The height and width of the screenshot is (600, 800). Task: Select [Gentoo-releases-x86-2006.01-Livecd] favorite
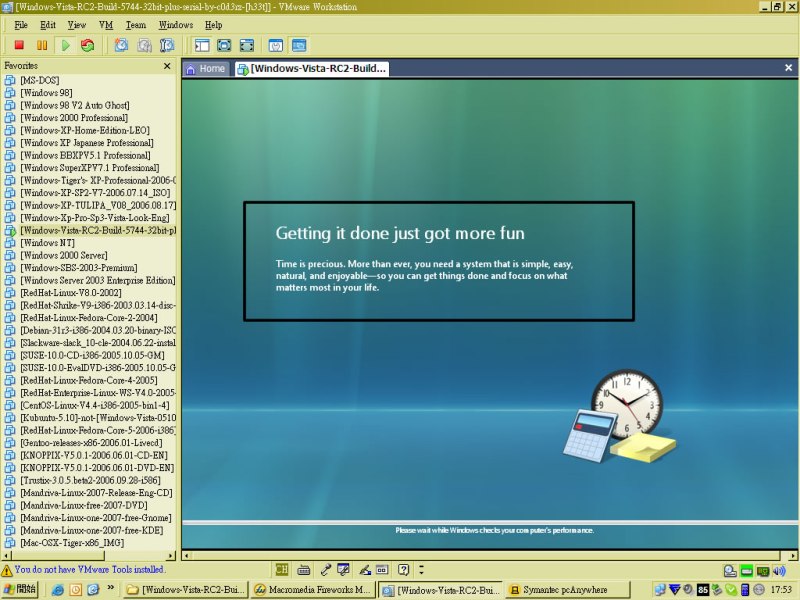tap(91, 442)
